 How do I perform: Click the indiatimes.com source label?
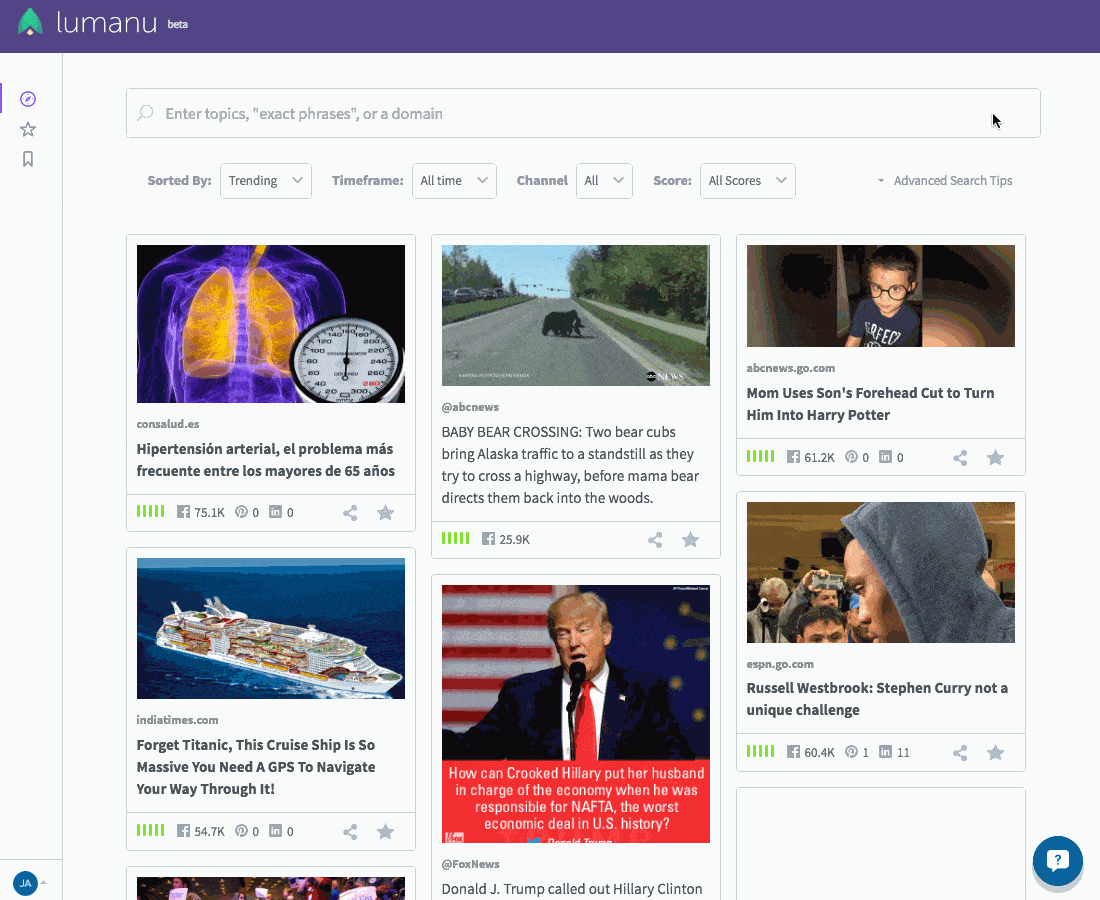177,720
